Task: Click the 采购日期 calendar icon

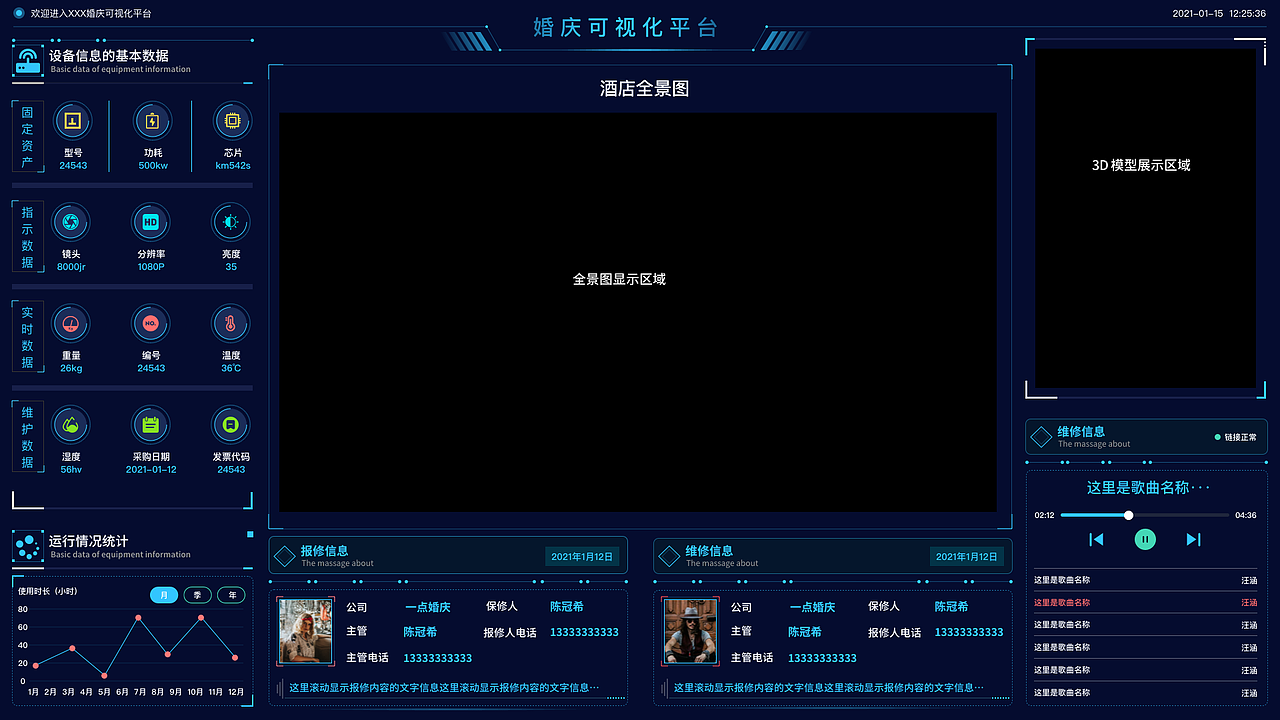Action: click(151, 424)
